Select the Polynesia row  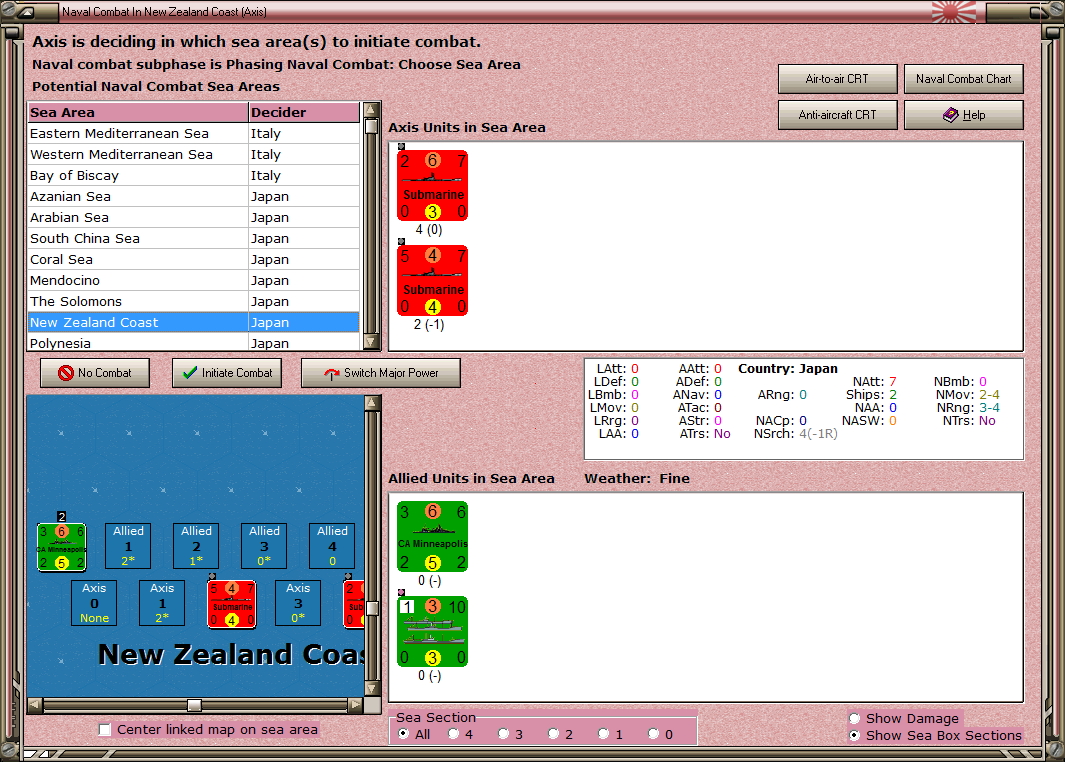(194, 342)
